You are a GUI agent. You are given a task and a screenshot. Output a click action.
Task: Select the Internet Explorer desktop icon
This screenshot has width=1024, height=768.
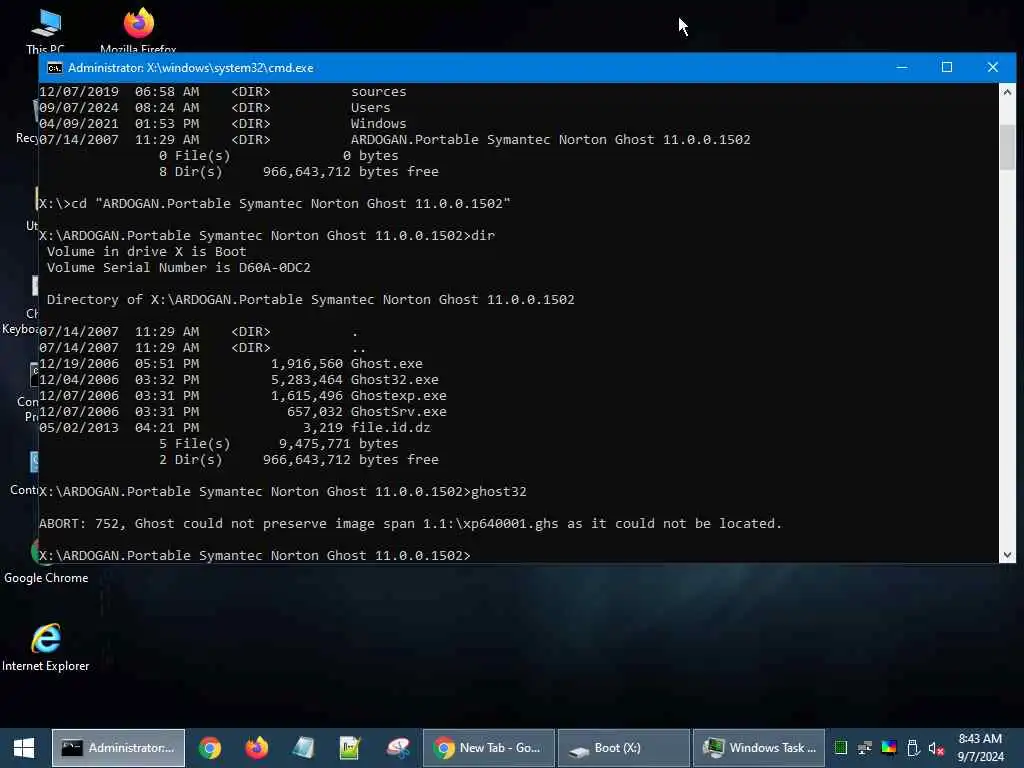coord(46,648)
